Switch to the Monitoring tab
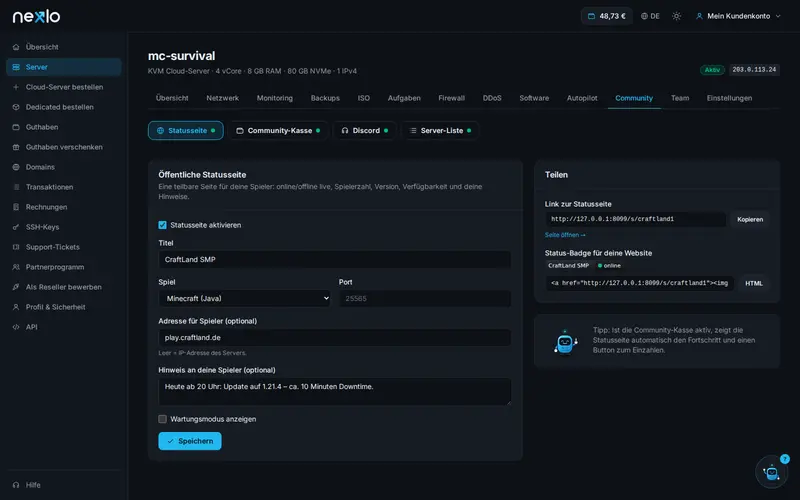Viewport: 800px width, 500px height. [274, 98]
